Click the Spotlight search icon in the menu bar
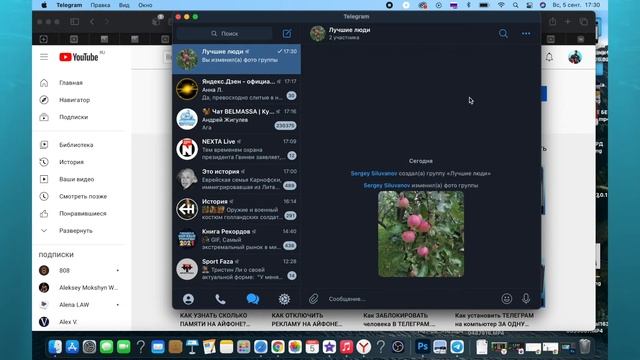Image resolution: width=640 pixels, height=360 pixels. (516, 5)
